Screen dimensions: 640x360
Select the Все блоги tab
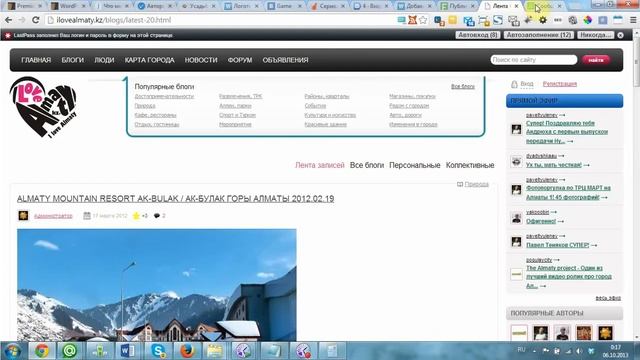click(x=367, y=165)
